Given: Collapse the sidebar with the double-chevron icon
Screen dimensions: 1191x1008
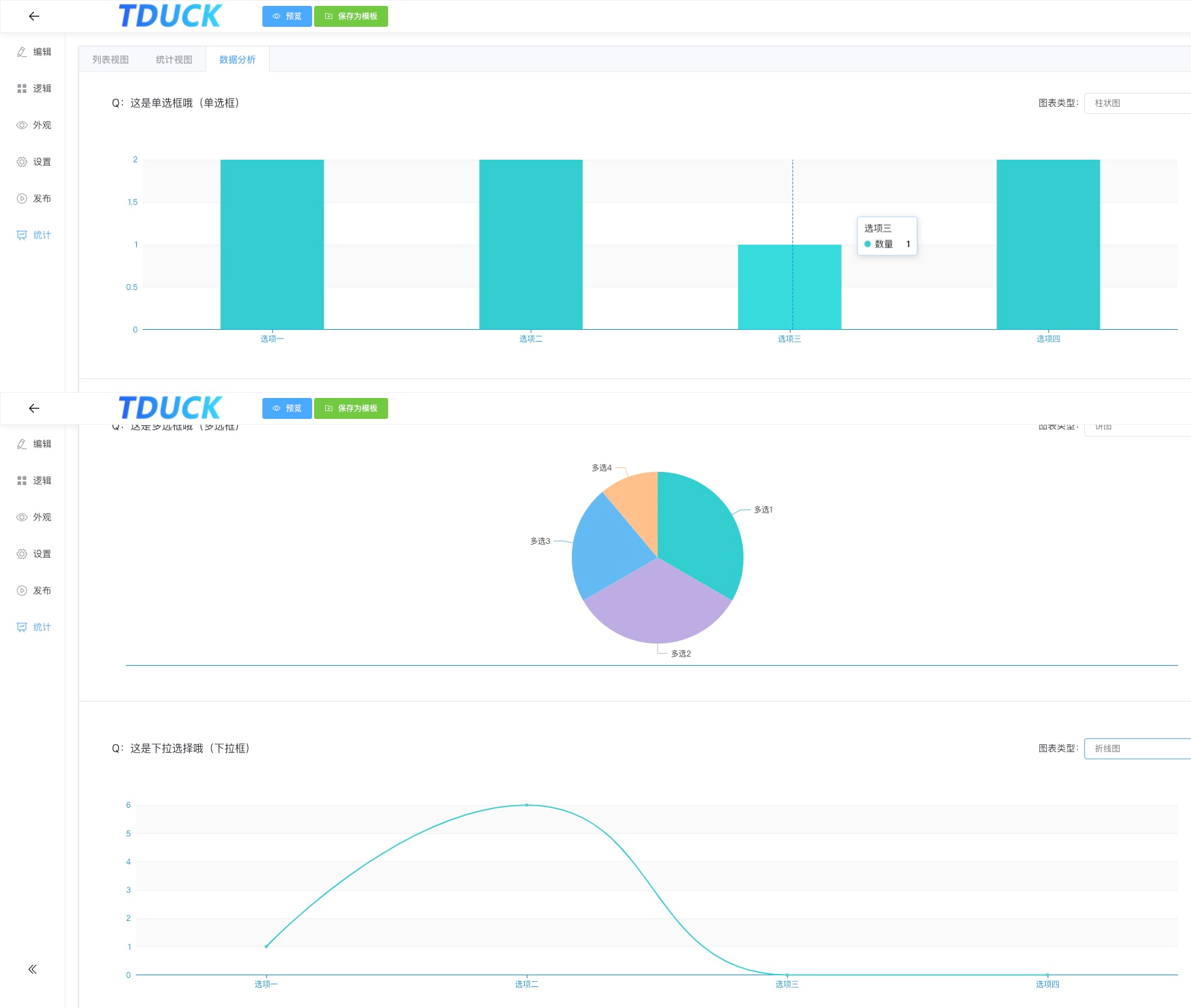Looking at the screenshot, I should 33,969.
